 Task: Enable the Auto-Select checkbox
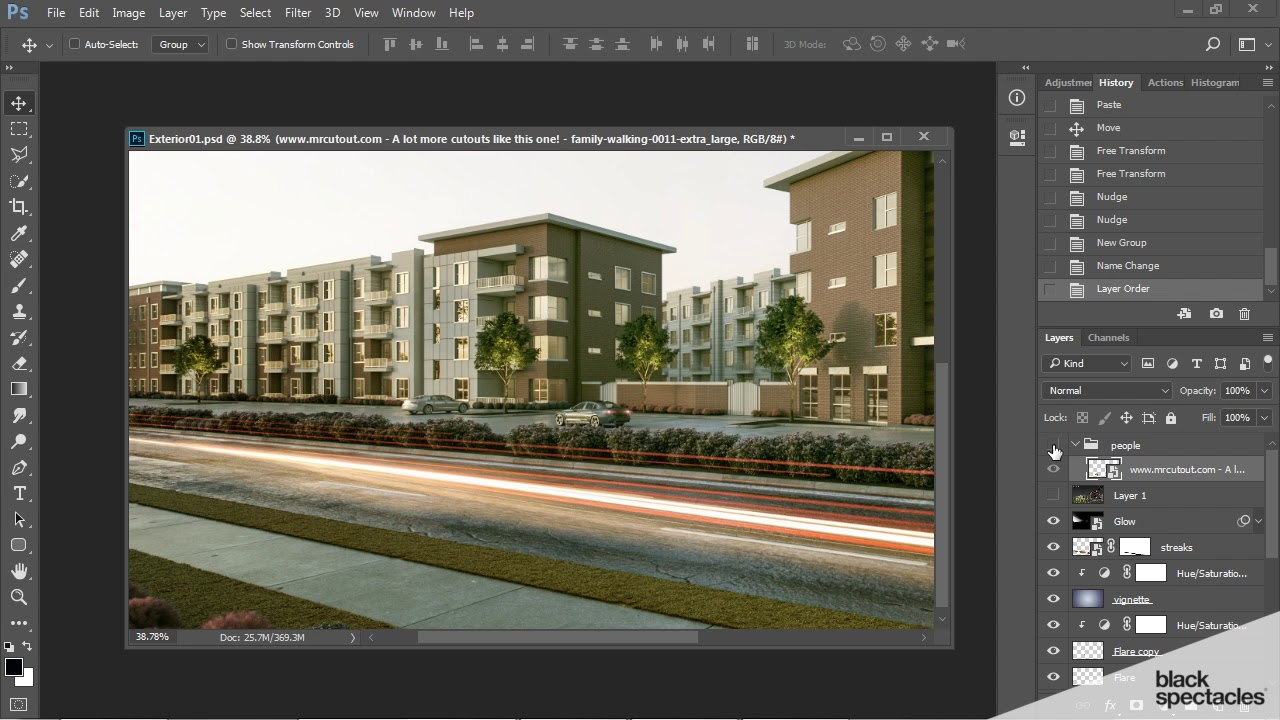tap(75, 44)
